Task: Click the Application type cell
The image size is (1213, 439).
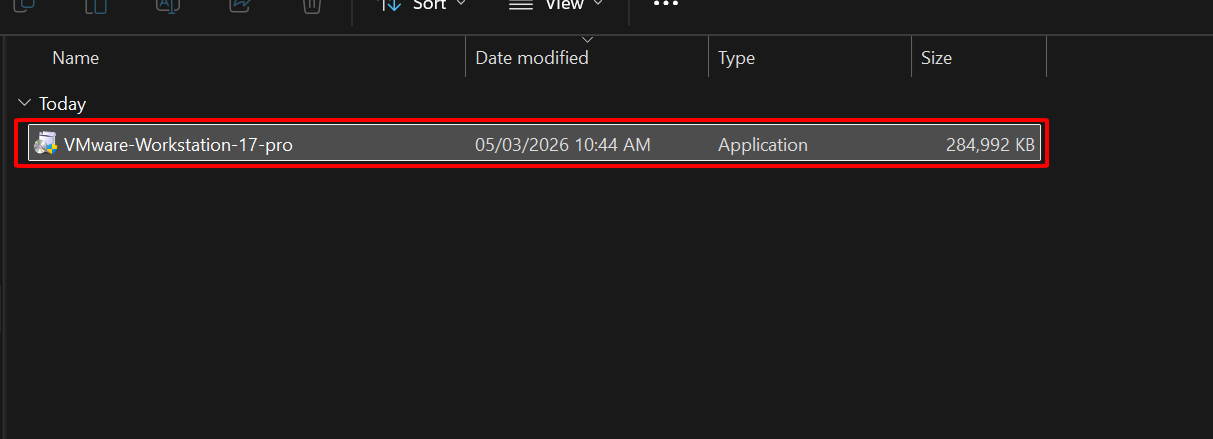Action: click(762, 145)
